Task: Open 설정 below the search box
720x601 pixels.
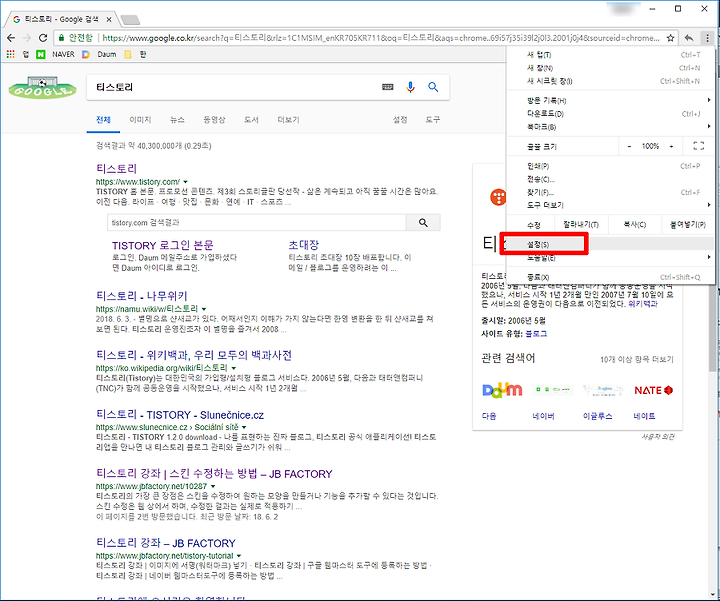Action: tap(399, 119)
